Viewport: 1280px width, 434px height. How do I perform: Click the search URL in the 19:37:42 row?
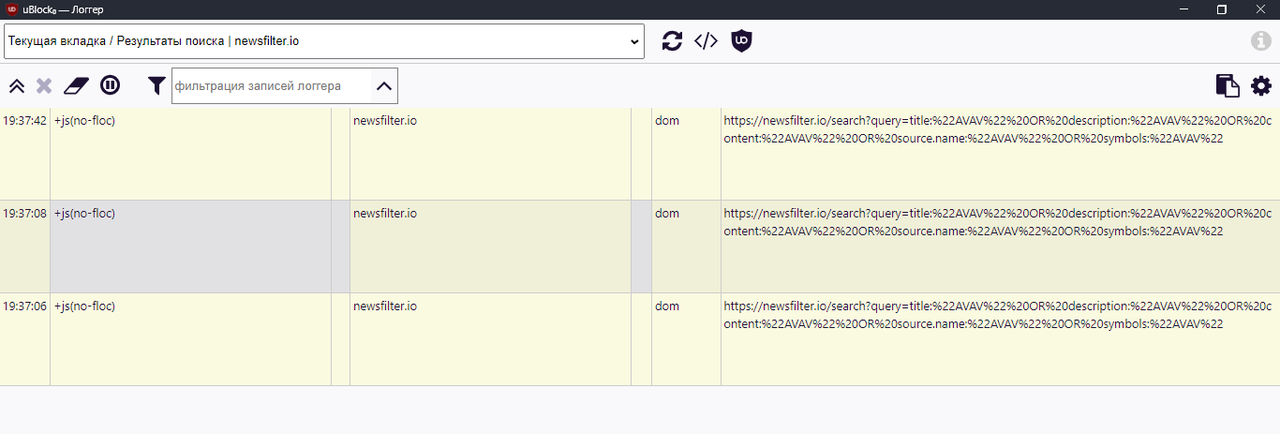[x=998, y=129]
